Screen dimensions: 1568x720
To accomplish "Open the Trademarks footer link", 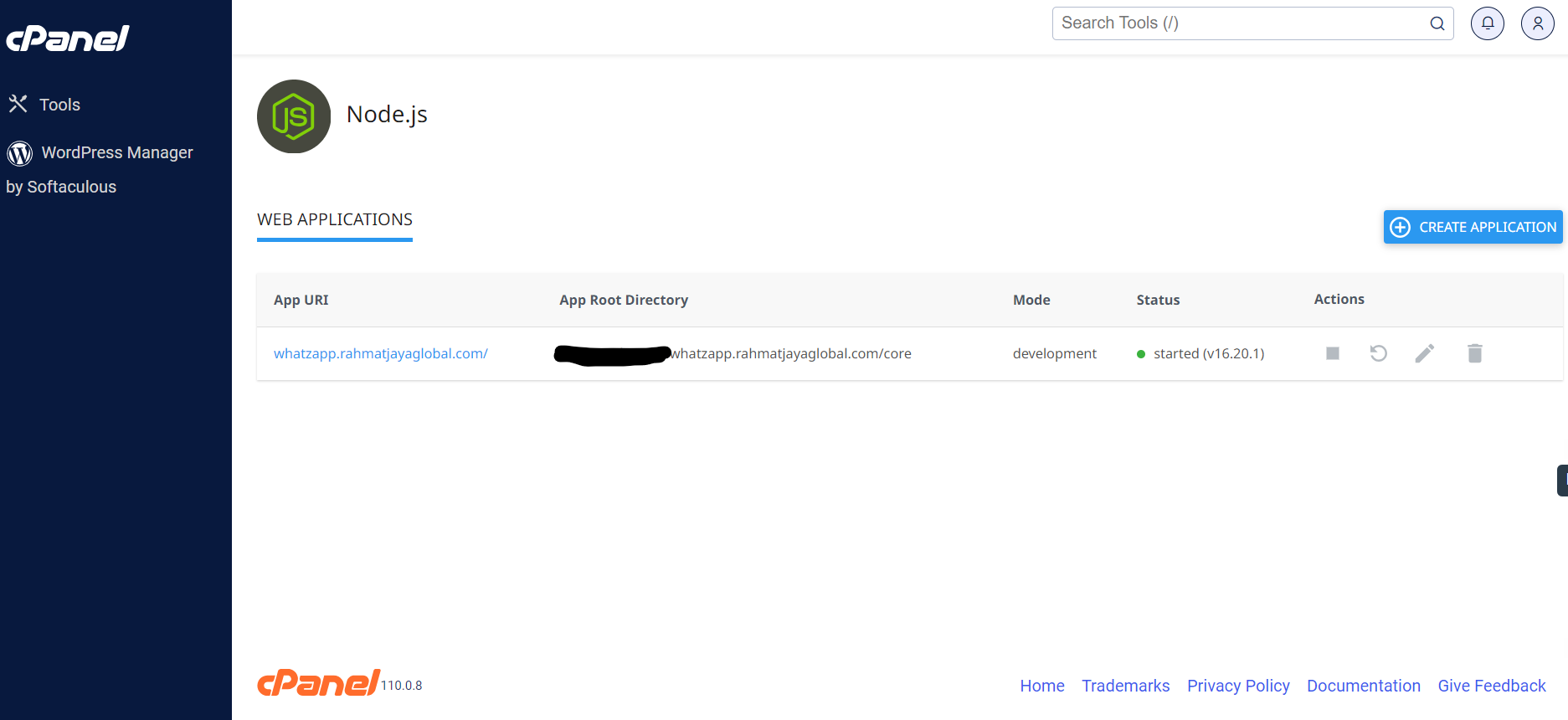I will point(1125,686).
